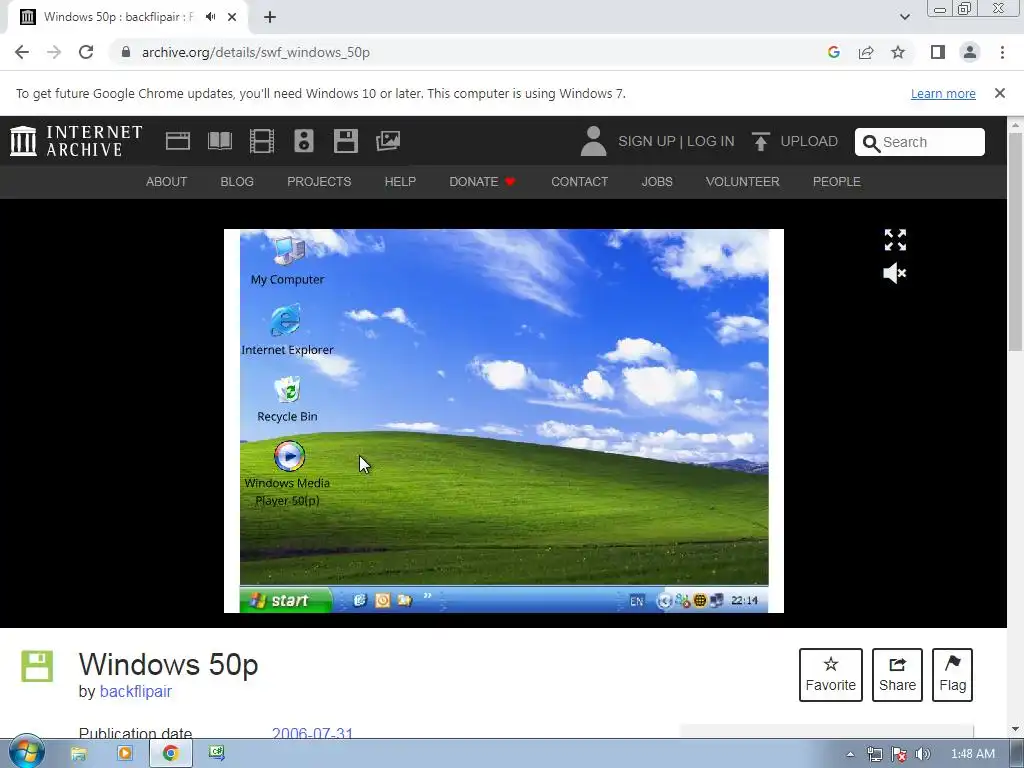
Task: Click the orange quick launch icon in emulator taskbar
Action: [383, 600]
